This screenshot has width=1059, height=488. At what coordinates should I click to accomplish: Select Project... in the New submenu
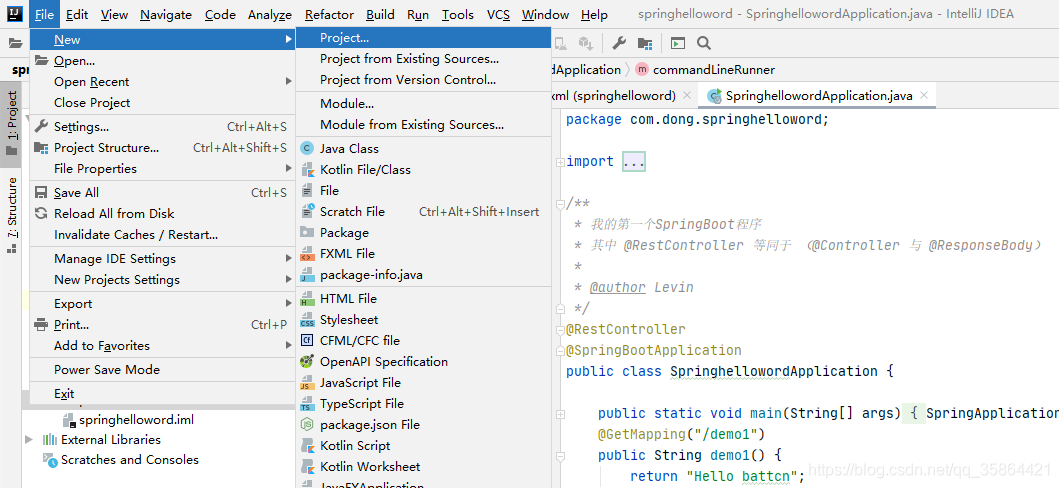point(423,38)
